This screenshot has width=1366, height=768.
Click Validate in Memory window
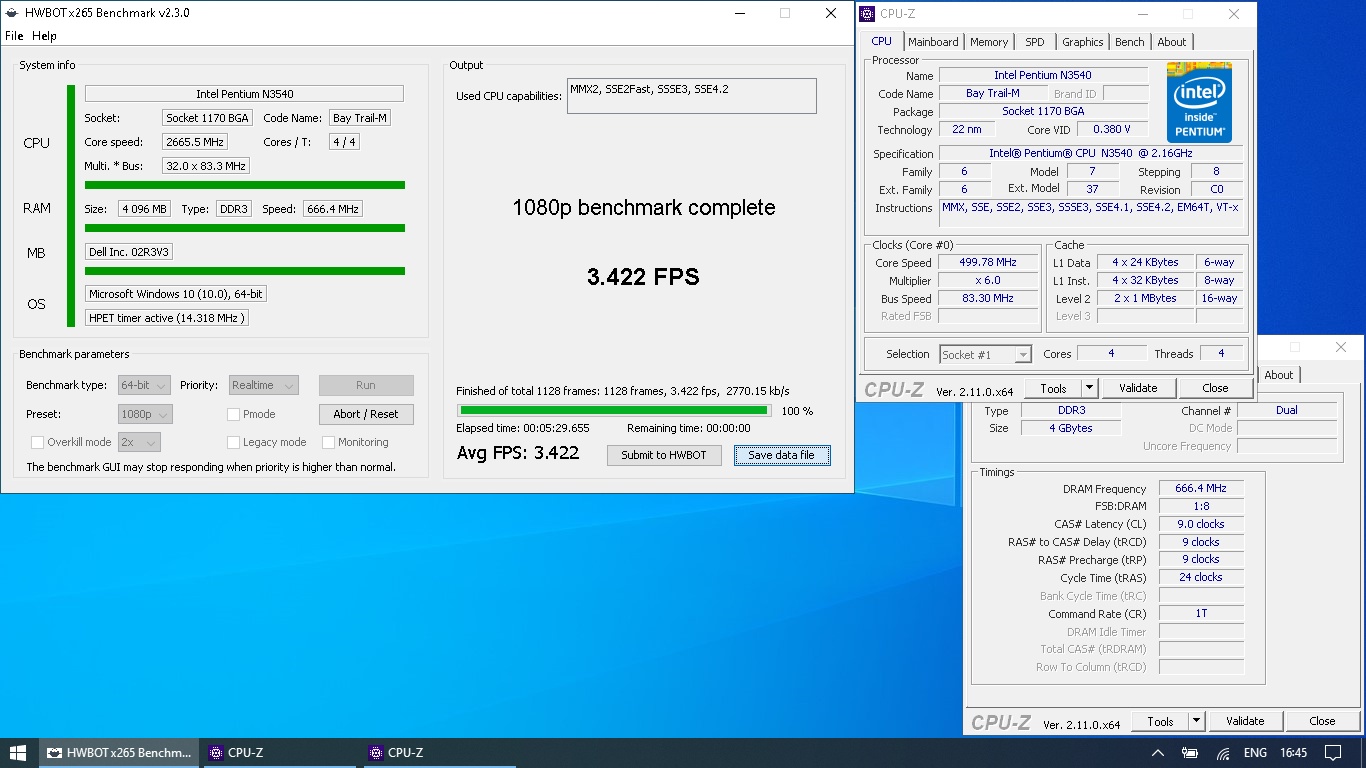point(1245,721)
